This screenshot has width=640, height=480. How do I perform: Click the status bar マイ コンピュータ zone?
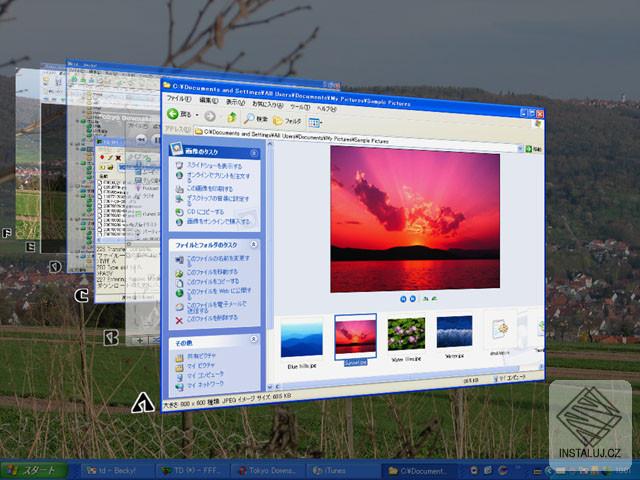(510, 378)
